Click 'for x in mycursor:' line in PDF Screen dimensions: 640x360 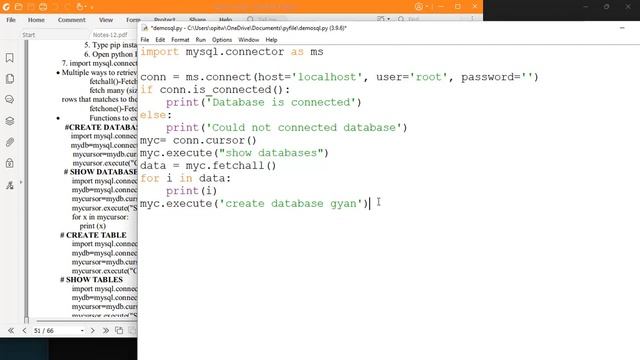pos(100,217)
